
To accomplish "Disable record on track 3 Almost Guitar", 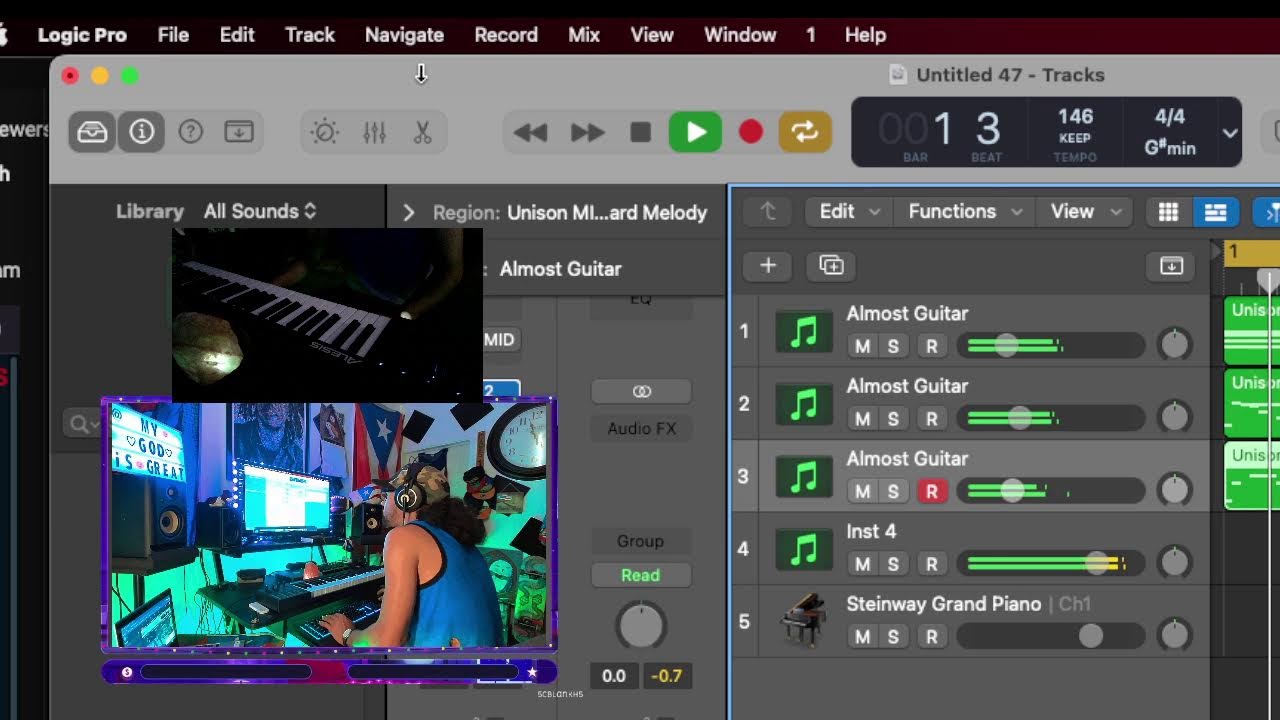I will click(x=931, y=491).
